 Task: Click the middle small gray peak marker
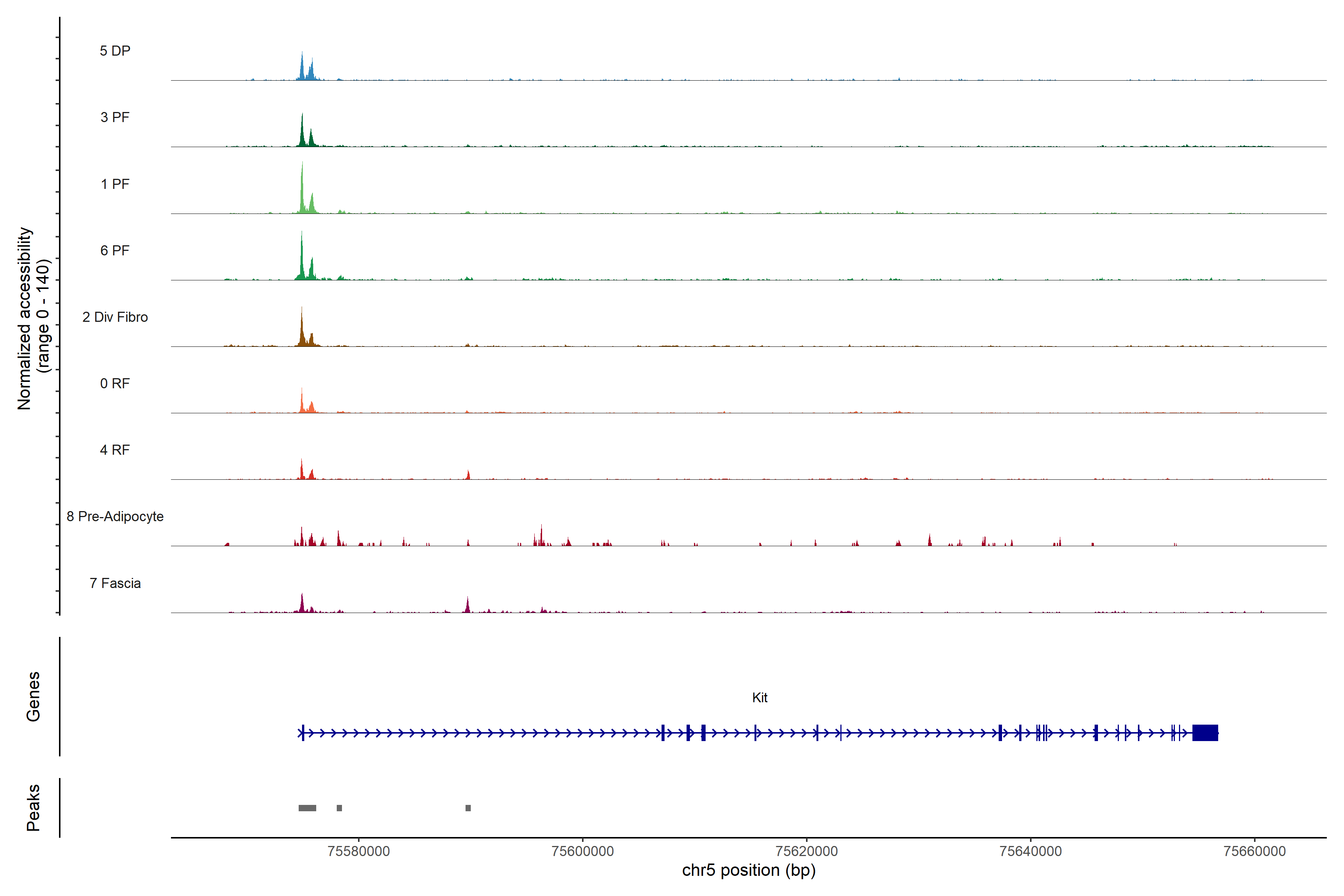click(339, 808)
